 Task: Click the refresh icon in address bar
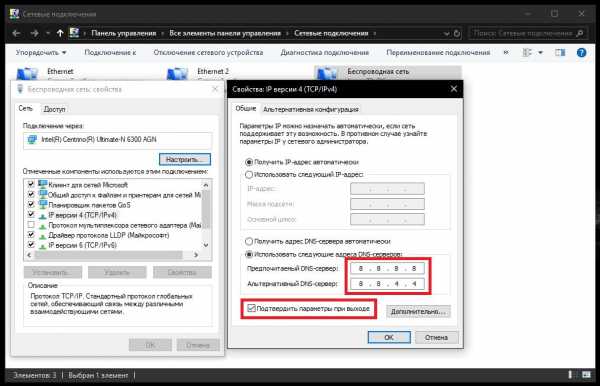pos(457,34)
